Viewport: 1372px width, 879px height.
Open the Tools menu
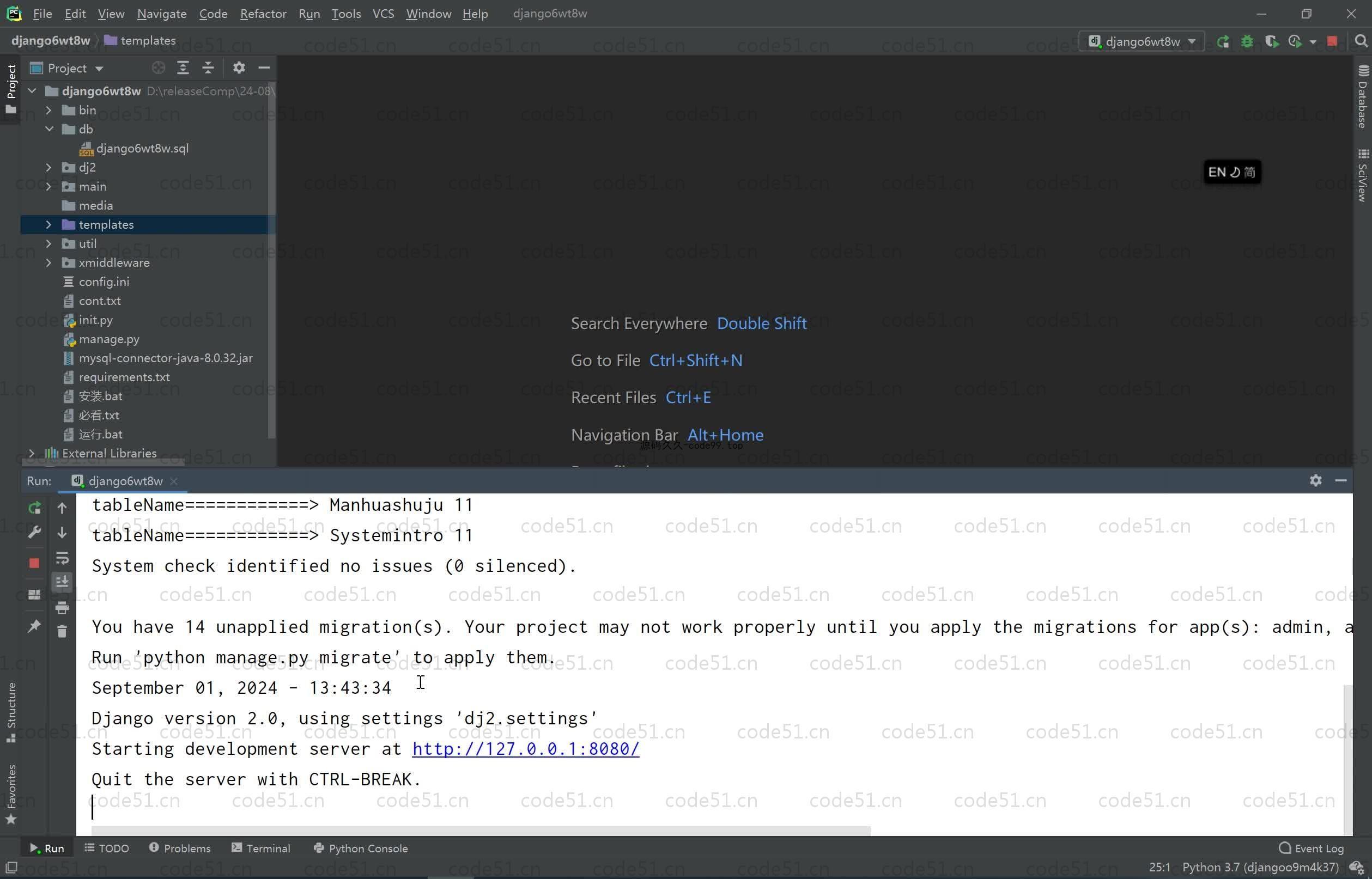346,14
